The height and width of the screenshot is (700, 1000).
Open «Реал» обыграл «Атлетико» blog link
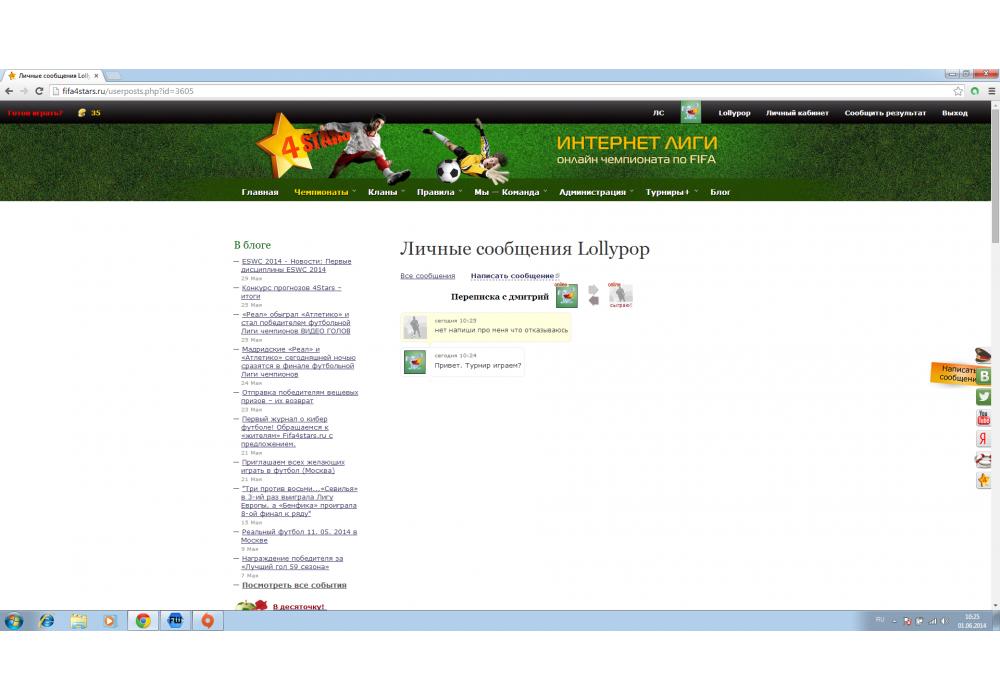click(295, 323)
